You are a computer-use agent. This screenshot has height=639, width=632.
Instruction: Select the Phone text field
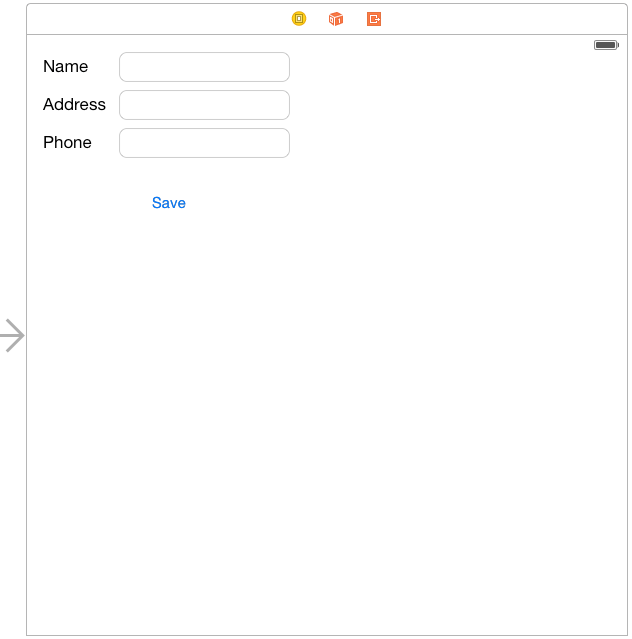[204, 143]
